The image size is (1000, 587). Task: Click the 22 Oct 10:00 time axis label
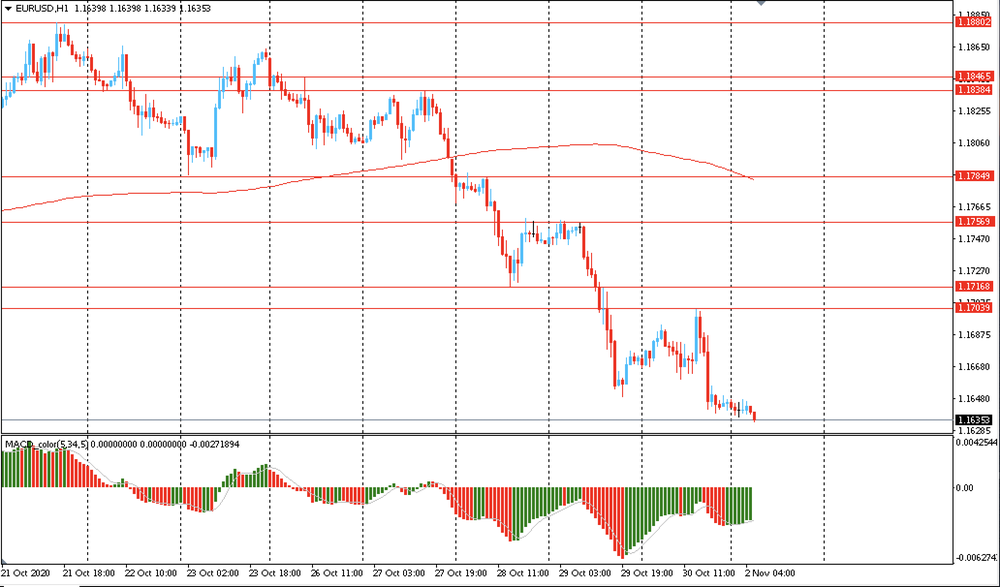151,573
